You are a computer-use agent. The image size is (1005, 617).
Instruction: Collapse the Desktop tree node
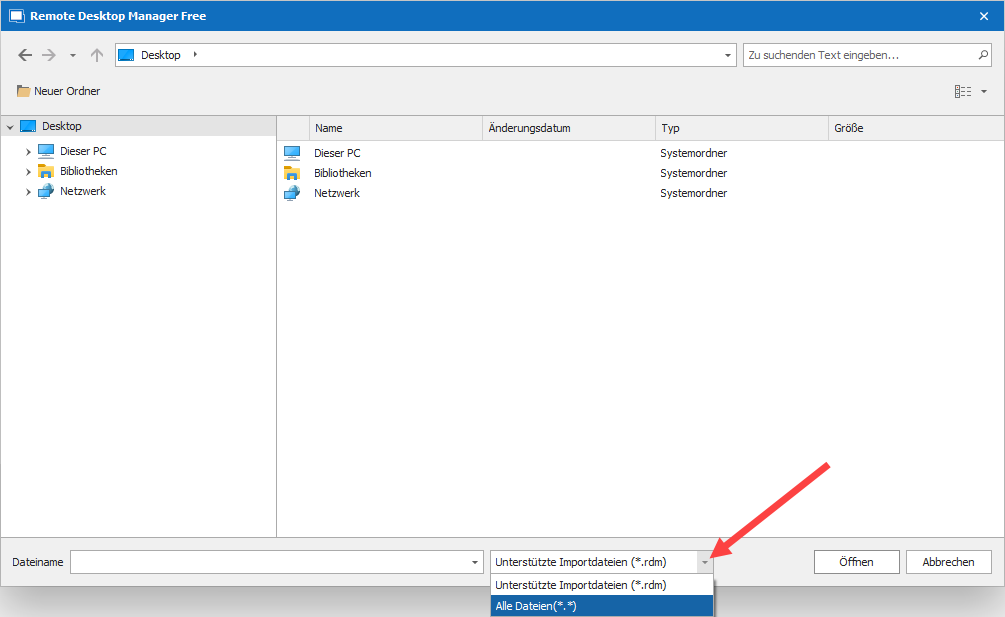point(10,127)
